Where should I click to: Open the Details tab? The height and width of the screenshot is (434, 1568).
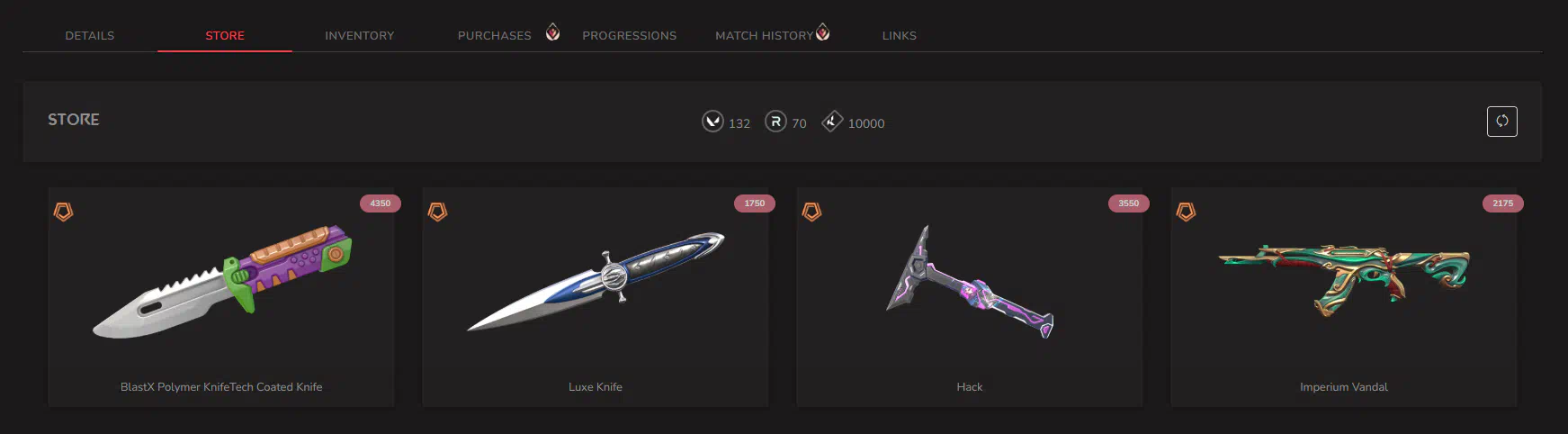click(90, 36)
